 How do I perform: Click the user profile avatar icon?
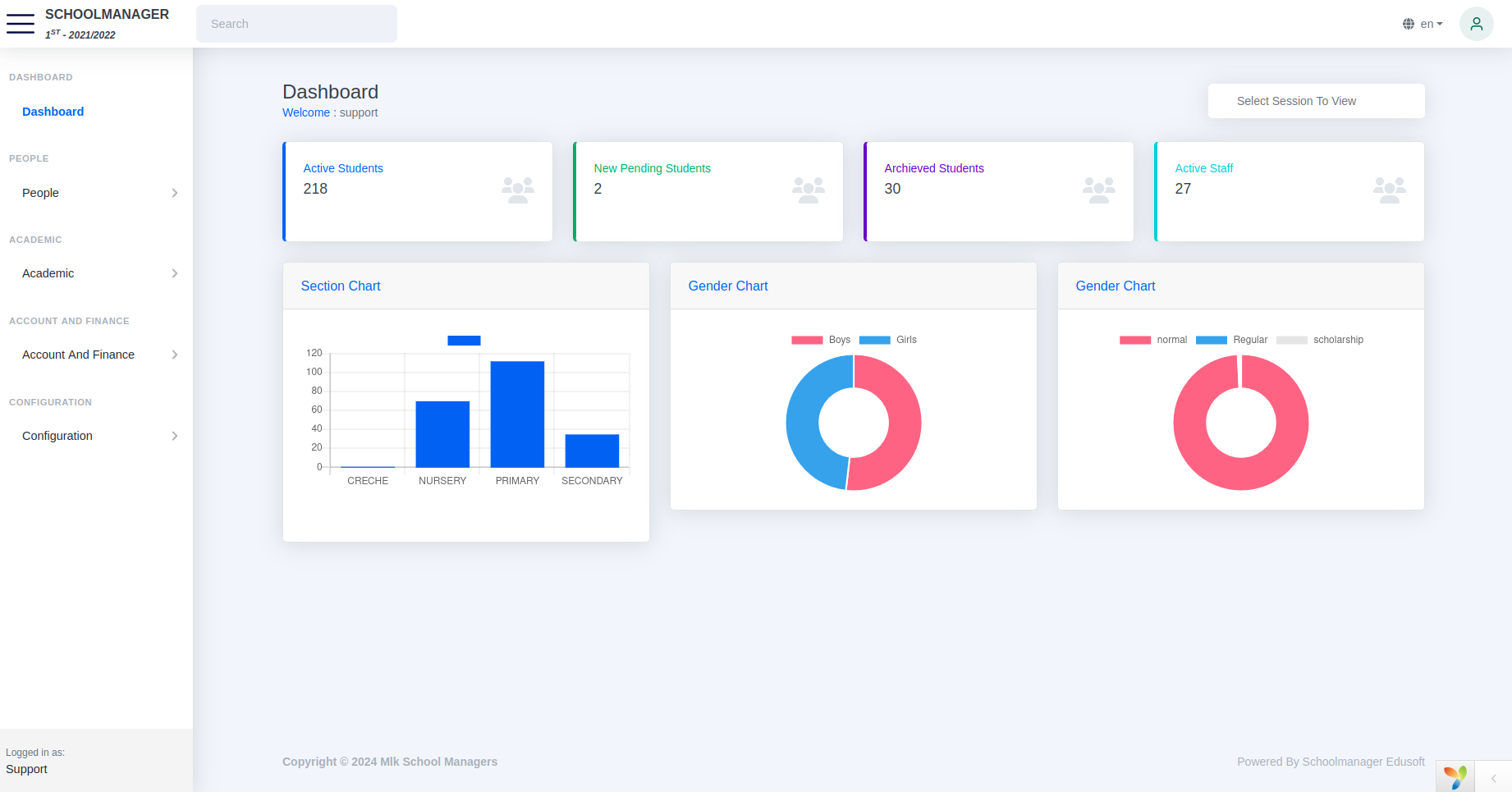[x=1476, y=24]
